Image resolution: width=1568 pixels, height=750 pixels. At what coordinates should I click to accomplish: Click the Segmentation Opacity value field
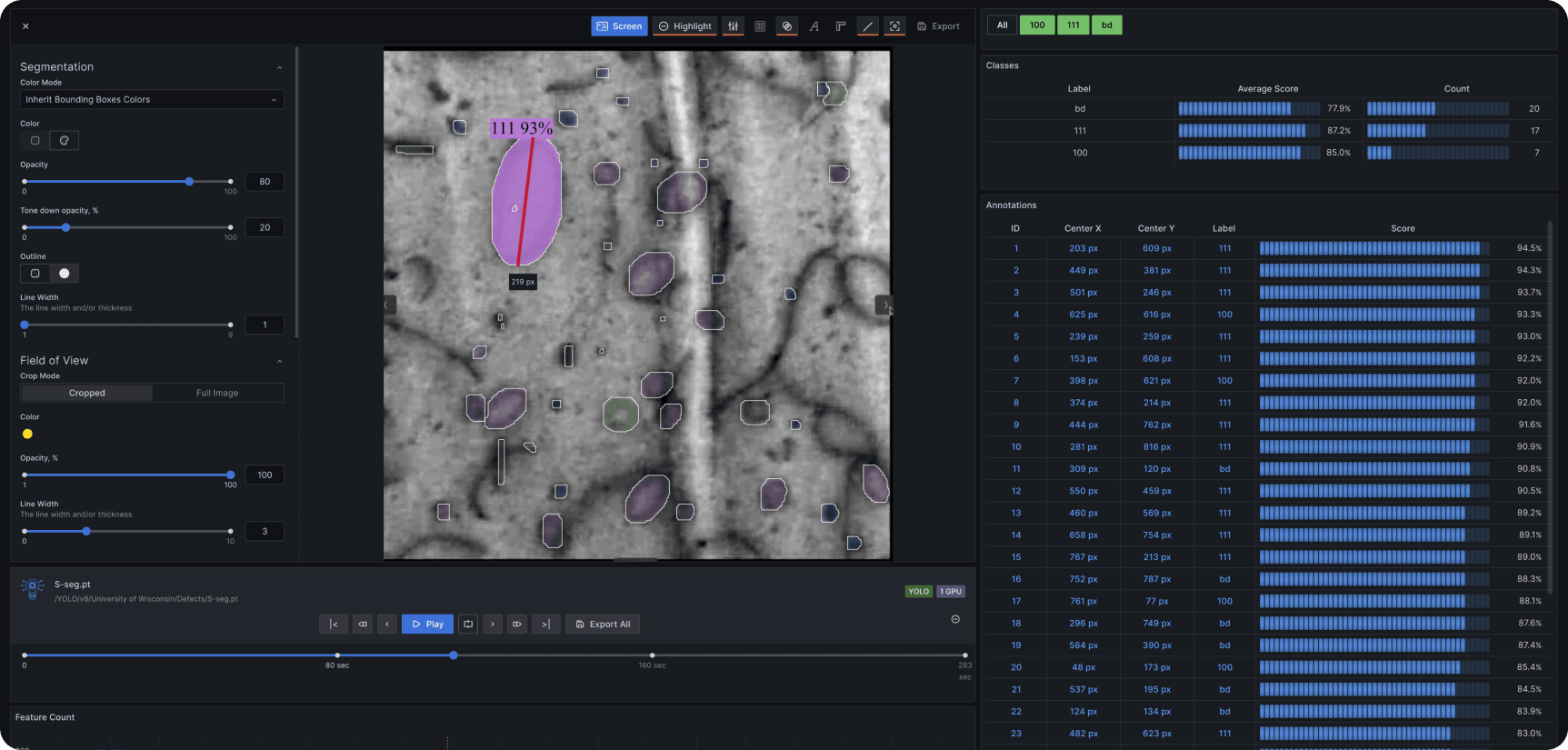pyautogui.click(x=265, y=182)
